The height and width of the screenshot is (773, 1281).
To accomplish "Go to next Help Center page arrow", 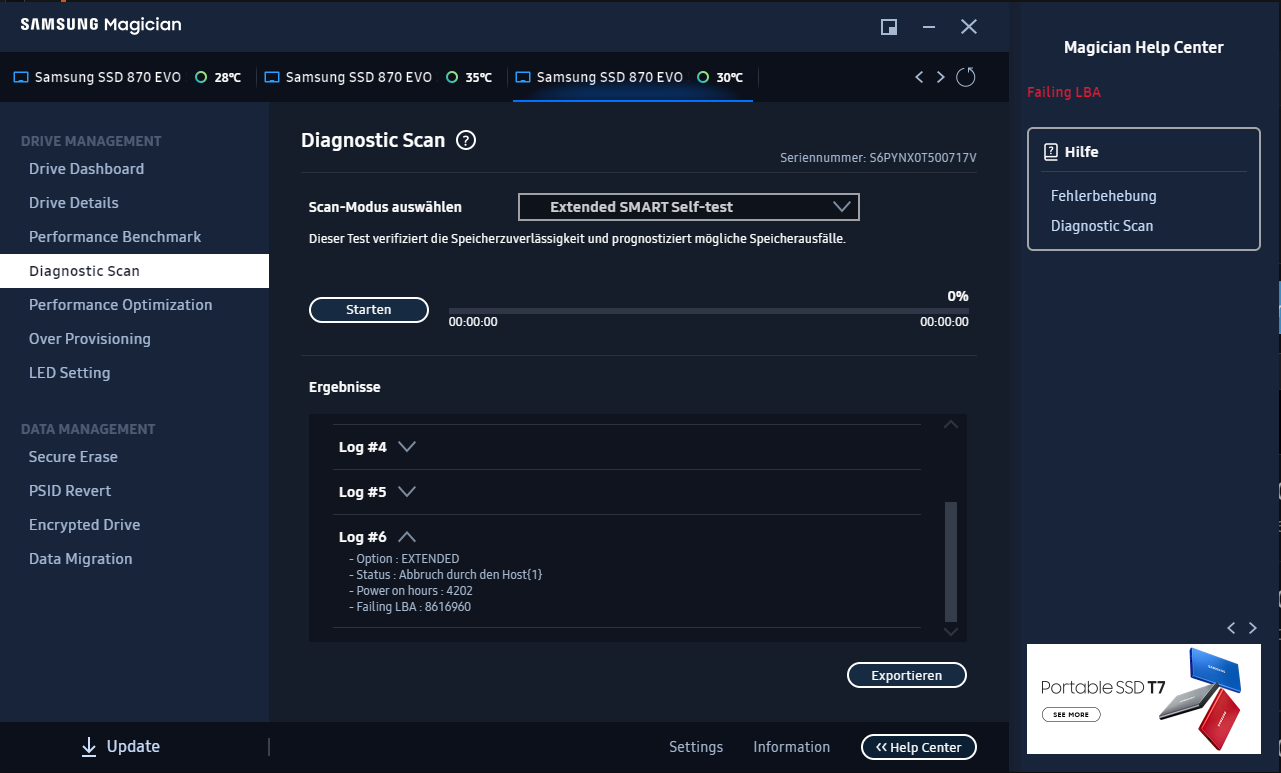I will pos(1252,628).
